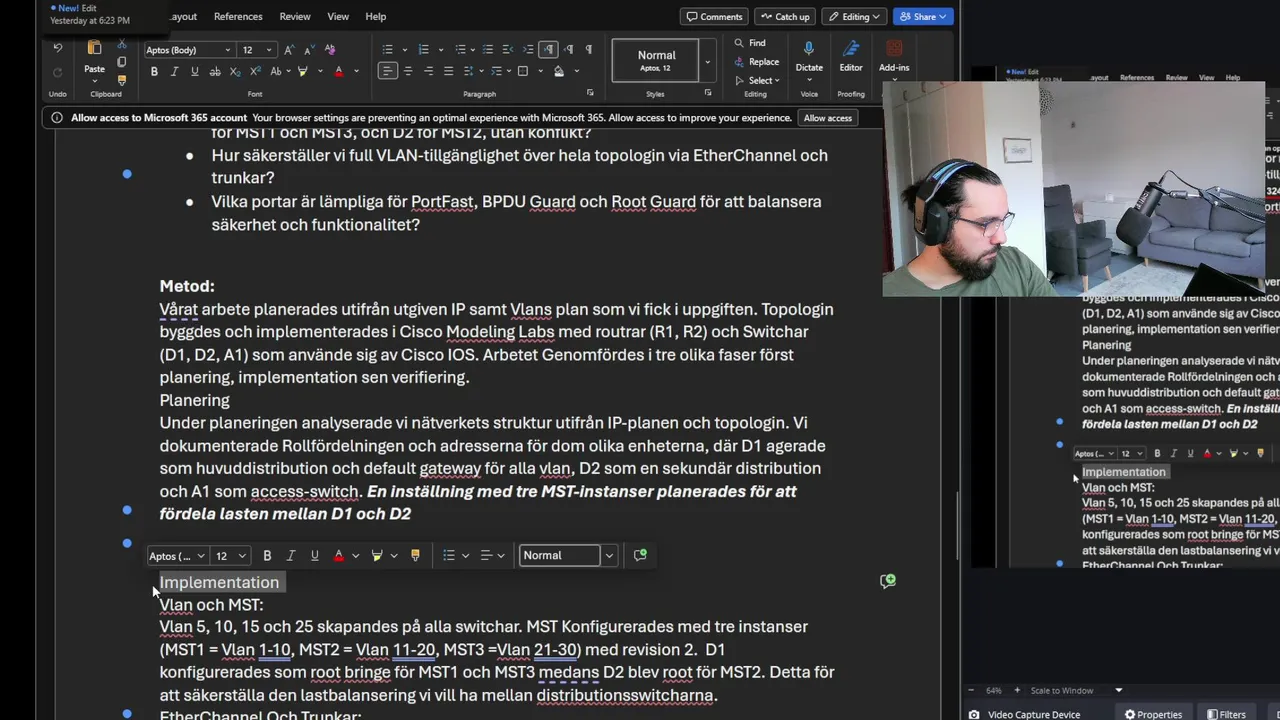Open the View tab

click(x=338, y=16)
